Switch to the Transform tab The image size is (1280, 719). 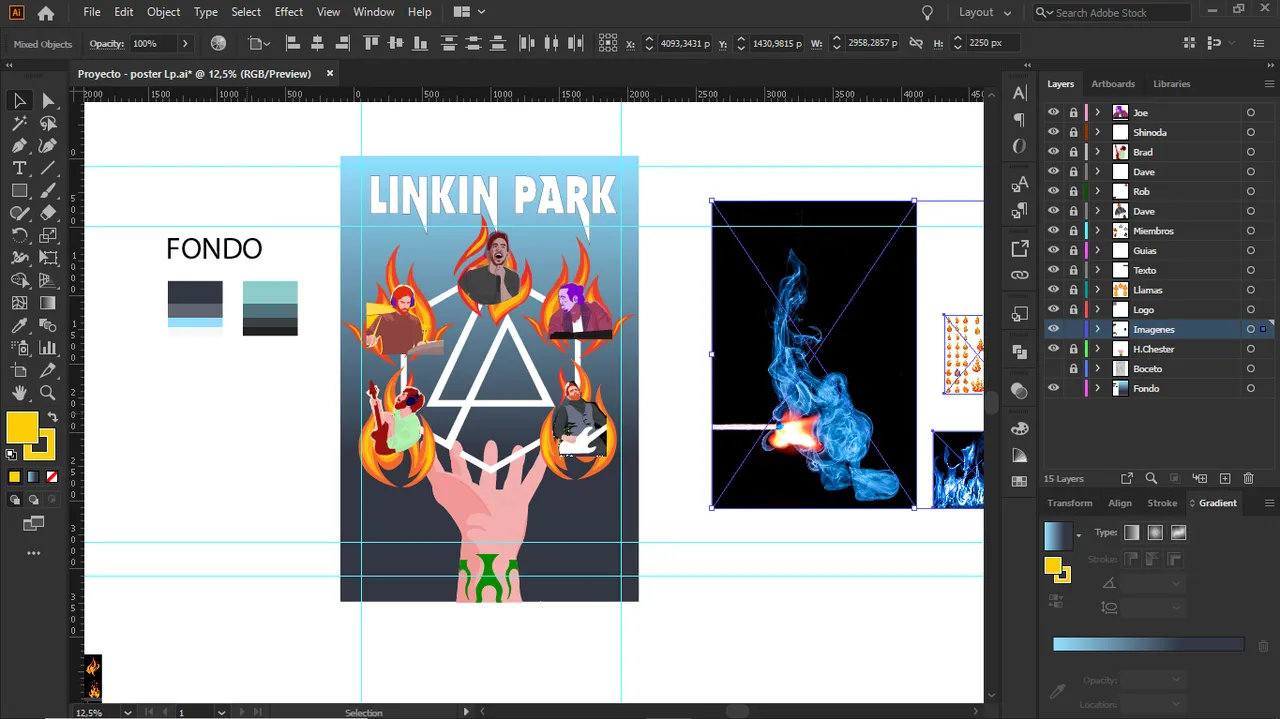pos(1070,503)
